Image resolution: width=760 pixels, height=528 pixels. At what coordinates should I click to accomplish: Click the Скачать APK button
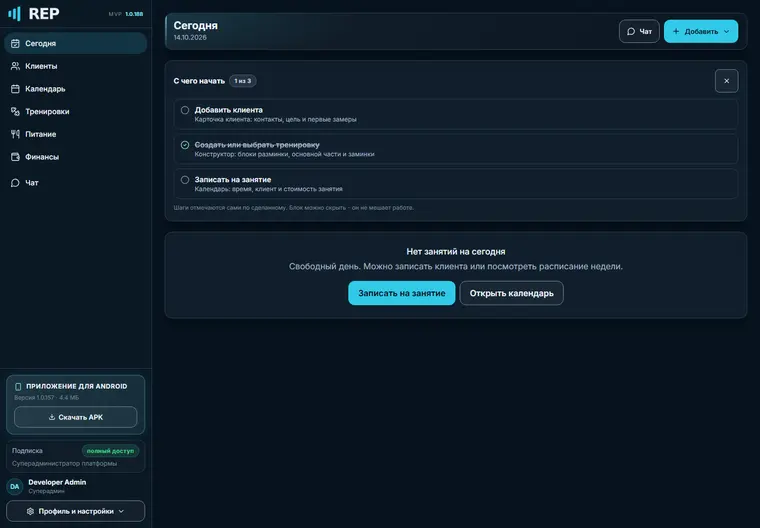pos(76,417)
